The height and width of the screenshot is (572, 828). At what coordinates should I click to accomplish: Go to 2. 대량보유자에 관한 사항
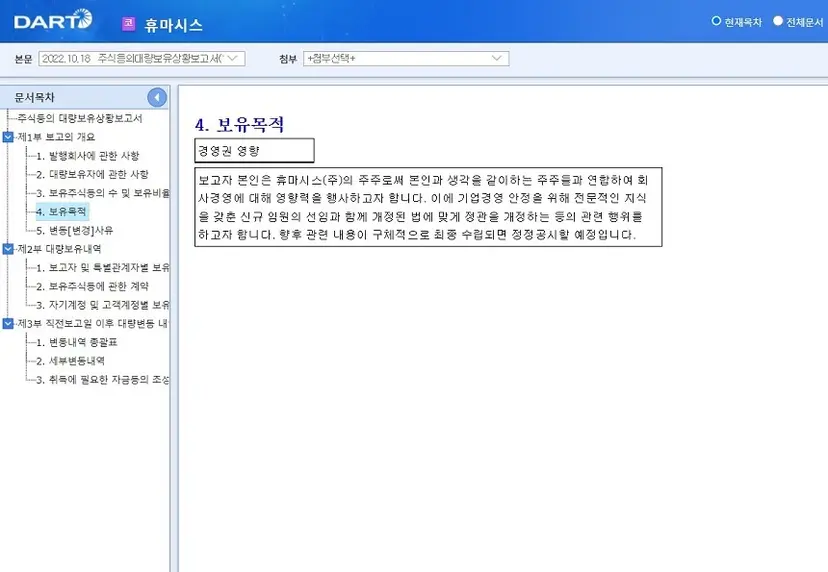[92, 174]
